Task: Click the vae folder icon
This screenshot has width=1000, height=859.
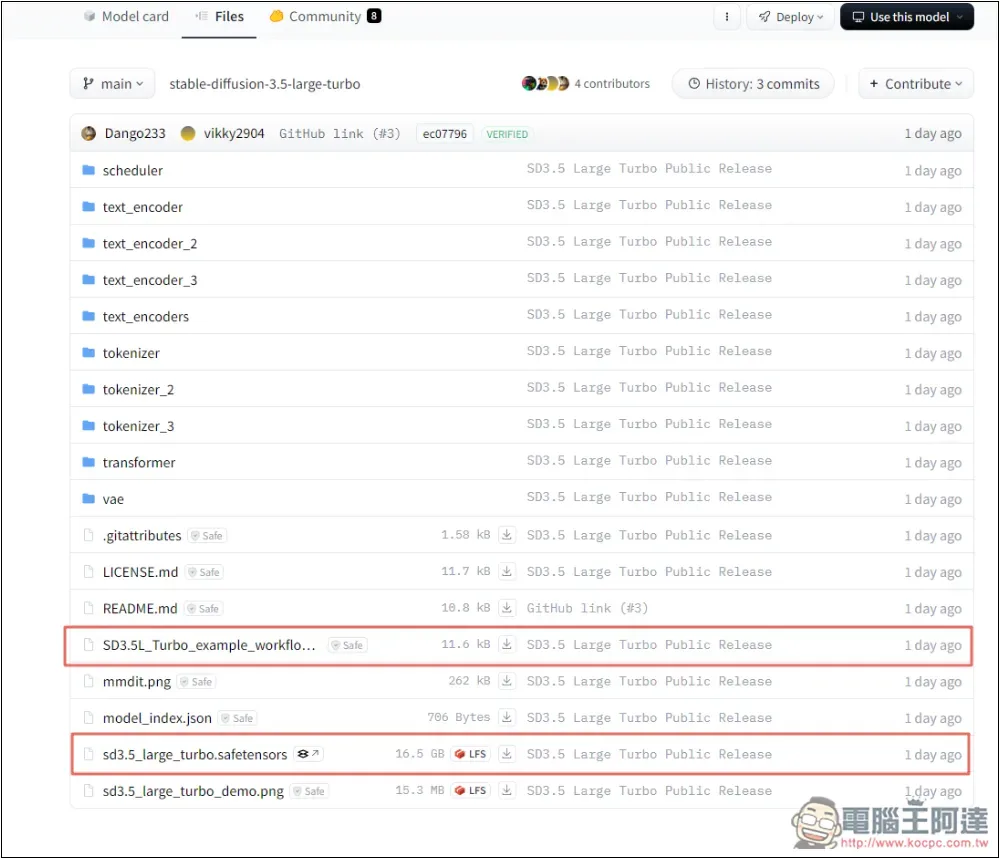Action: pyautogui.click(x=89, y=498)
